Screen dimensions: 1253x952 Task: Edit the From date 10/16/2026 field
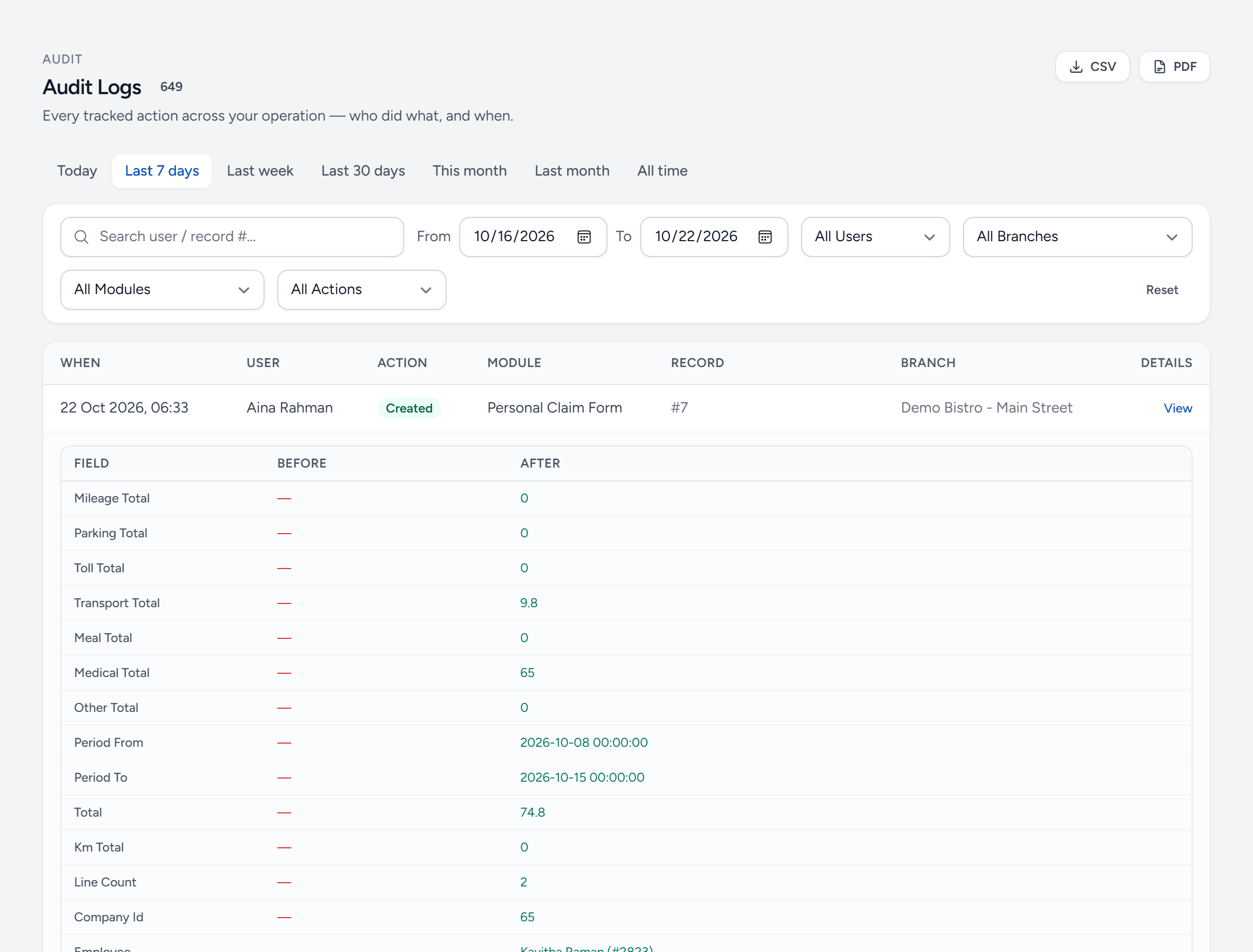coord(533,237)
